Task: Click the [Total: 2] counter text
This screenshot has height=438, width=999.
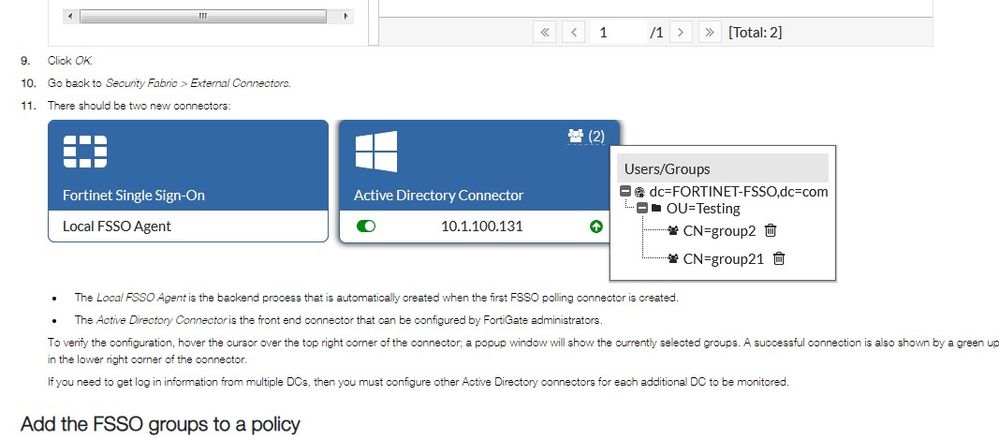Action: [755, 32]
